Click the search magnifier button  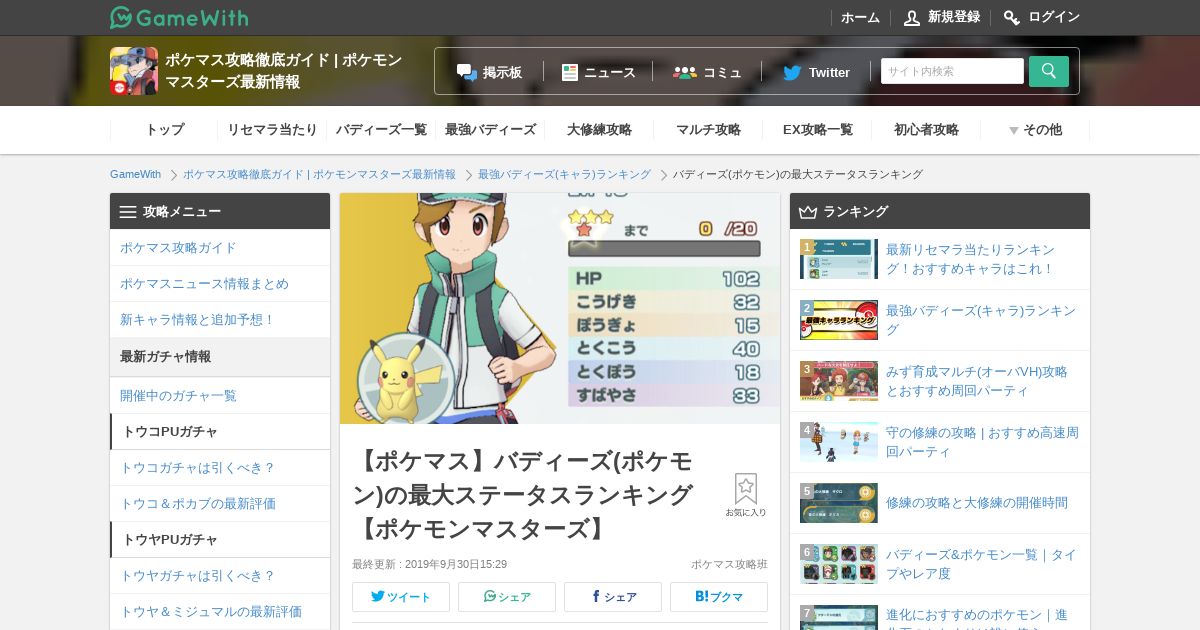click(1049, 71)
